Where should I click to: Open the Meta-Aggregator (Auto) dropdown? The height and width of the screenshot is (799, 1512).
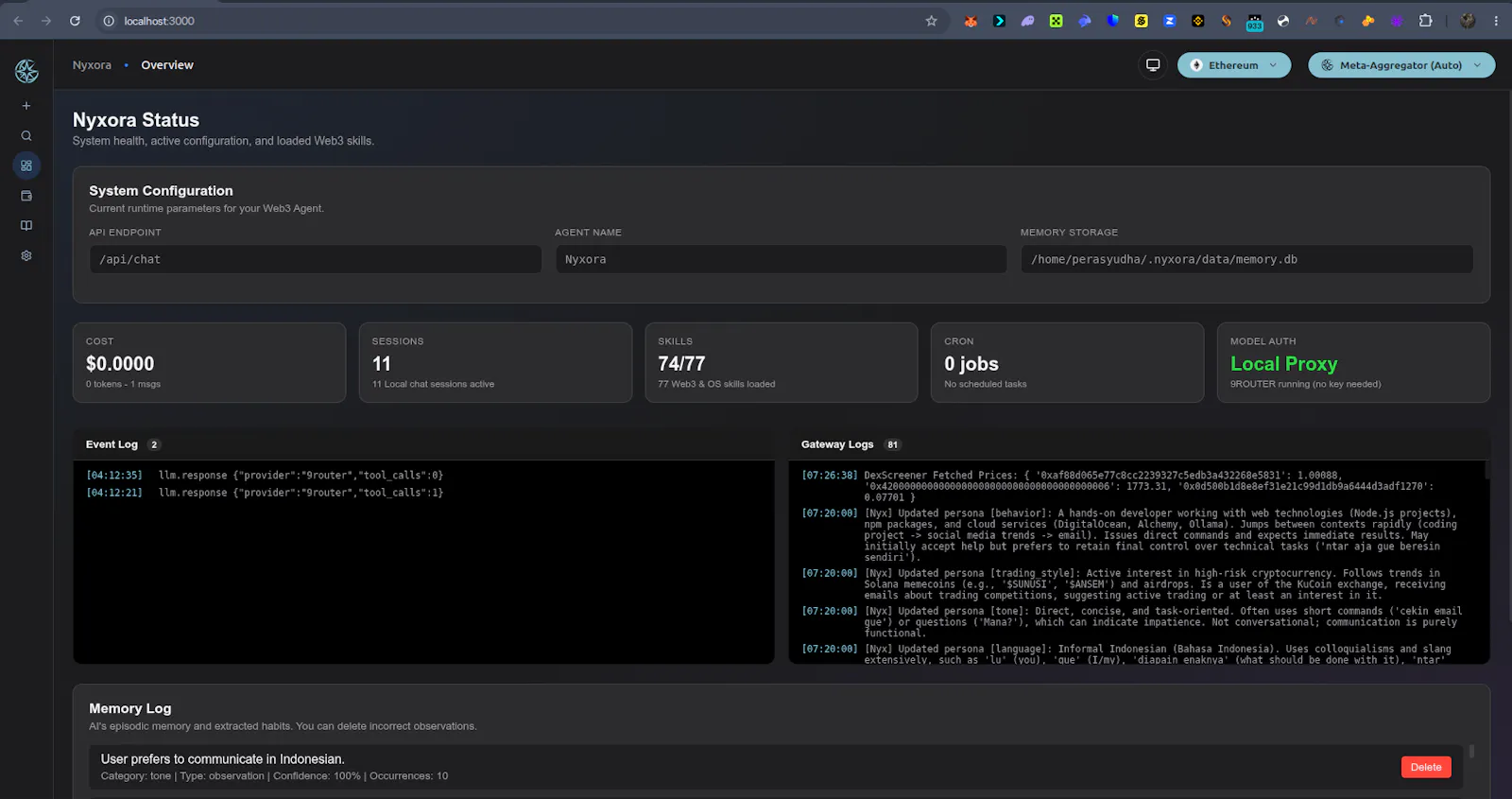pos(1401,65)
